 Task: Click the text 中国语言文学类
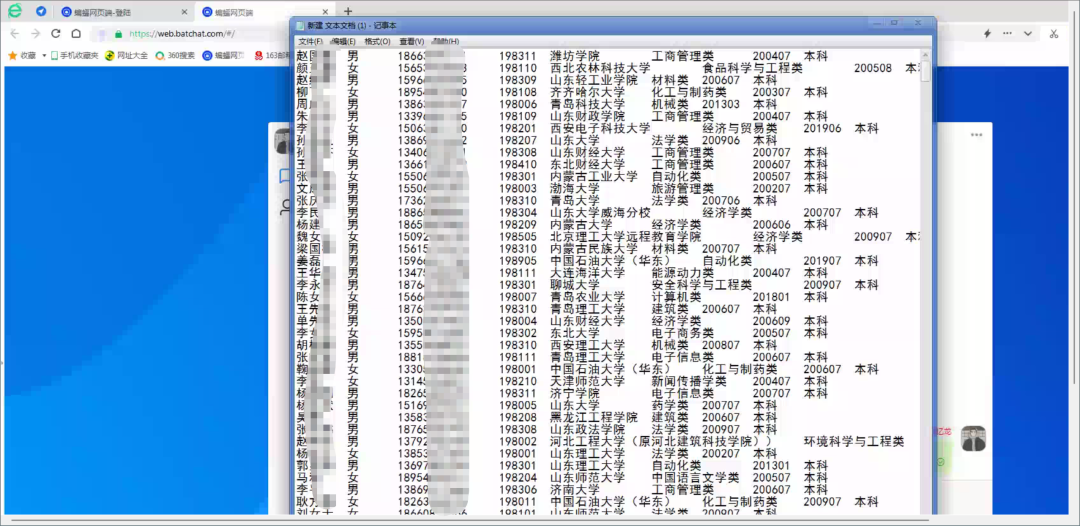(695, 478)
